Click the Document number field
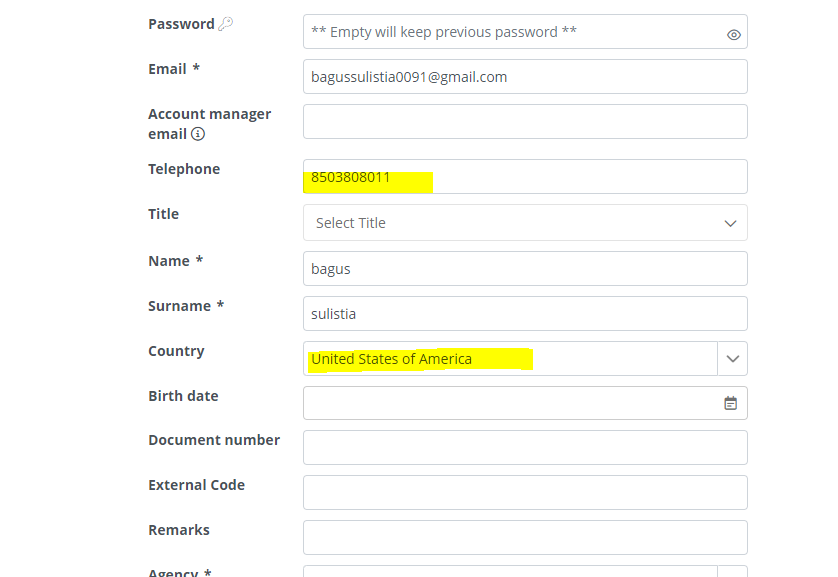 [x=525, y=448]
